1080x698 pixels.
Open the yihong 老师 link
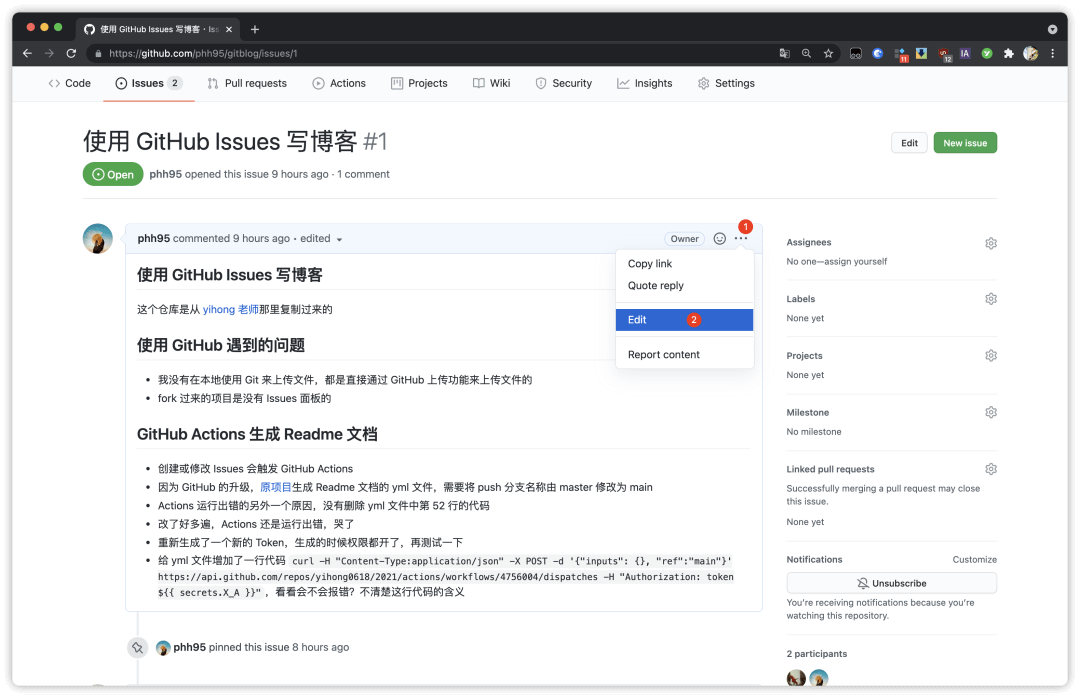tap(231, 309)
